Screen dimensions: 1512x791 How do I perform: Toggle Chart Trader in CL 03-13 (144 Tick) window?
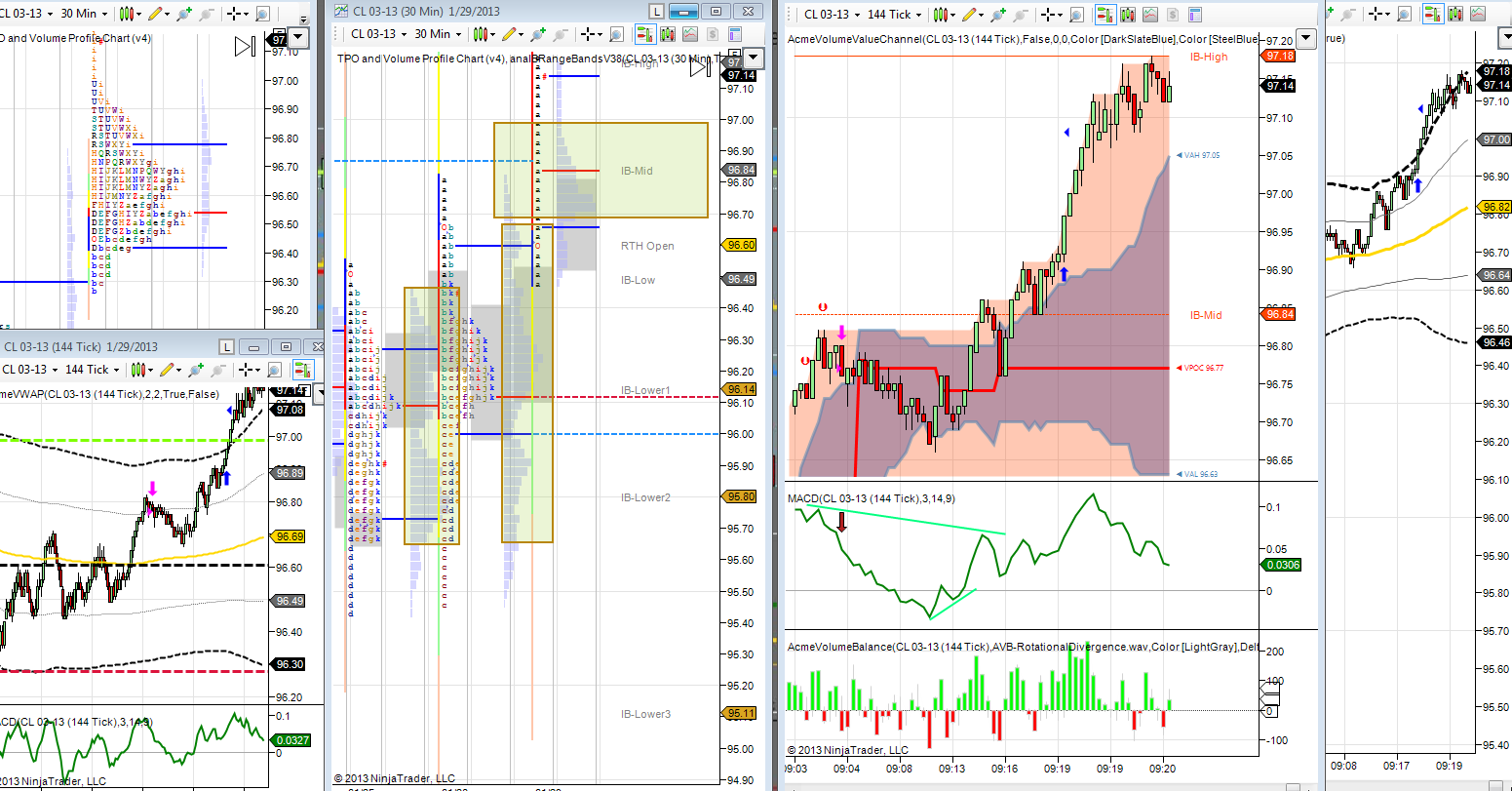303,370
